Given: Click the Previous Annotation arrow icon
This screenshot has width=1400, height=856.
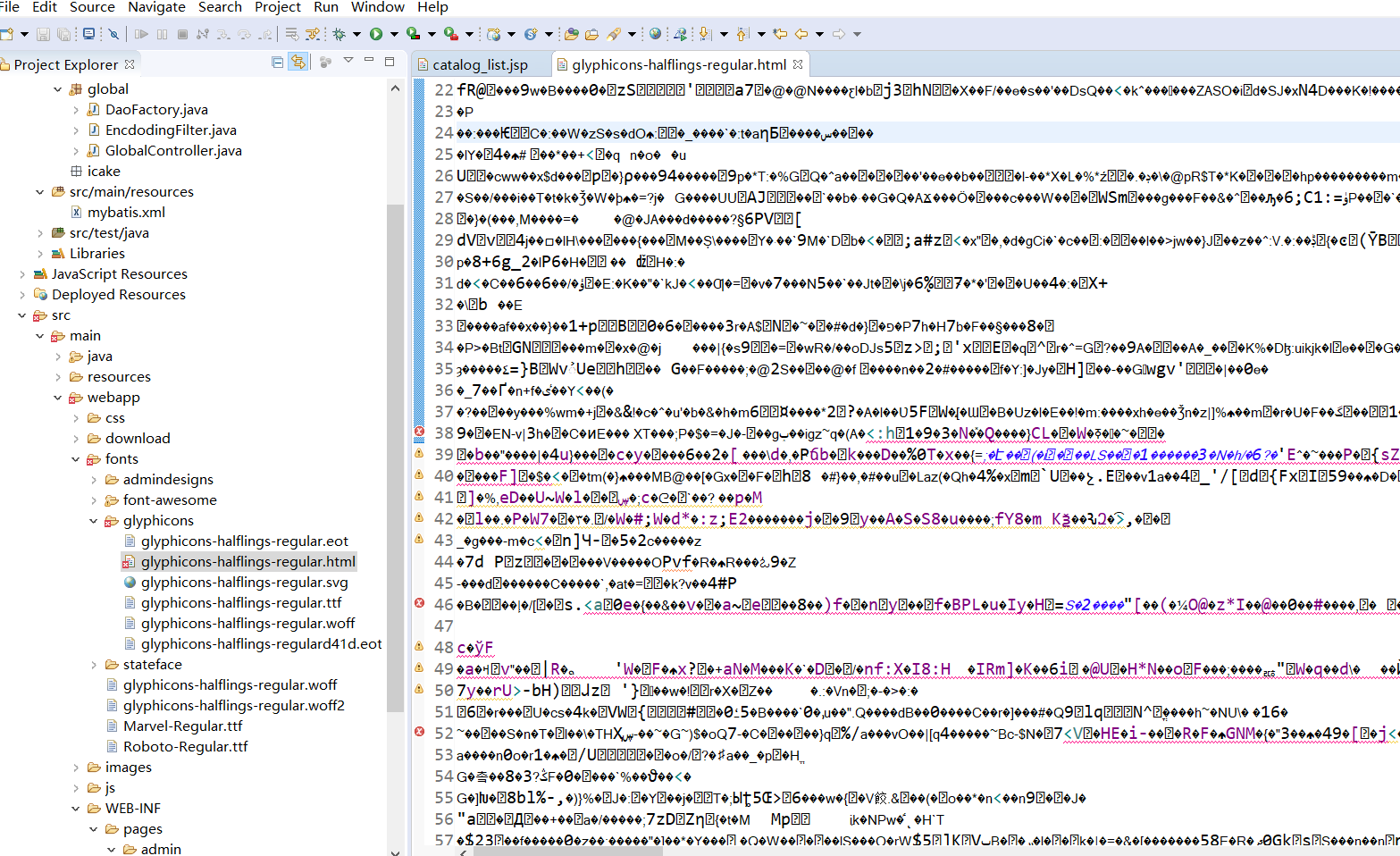Looking at the screenshot, I should [x=742, y=34].
